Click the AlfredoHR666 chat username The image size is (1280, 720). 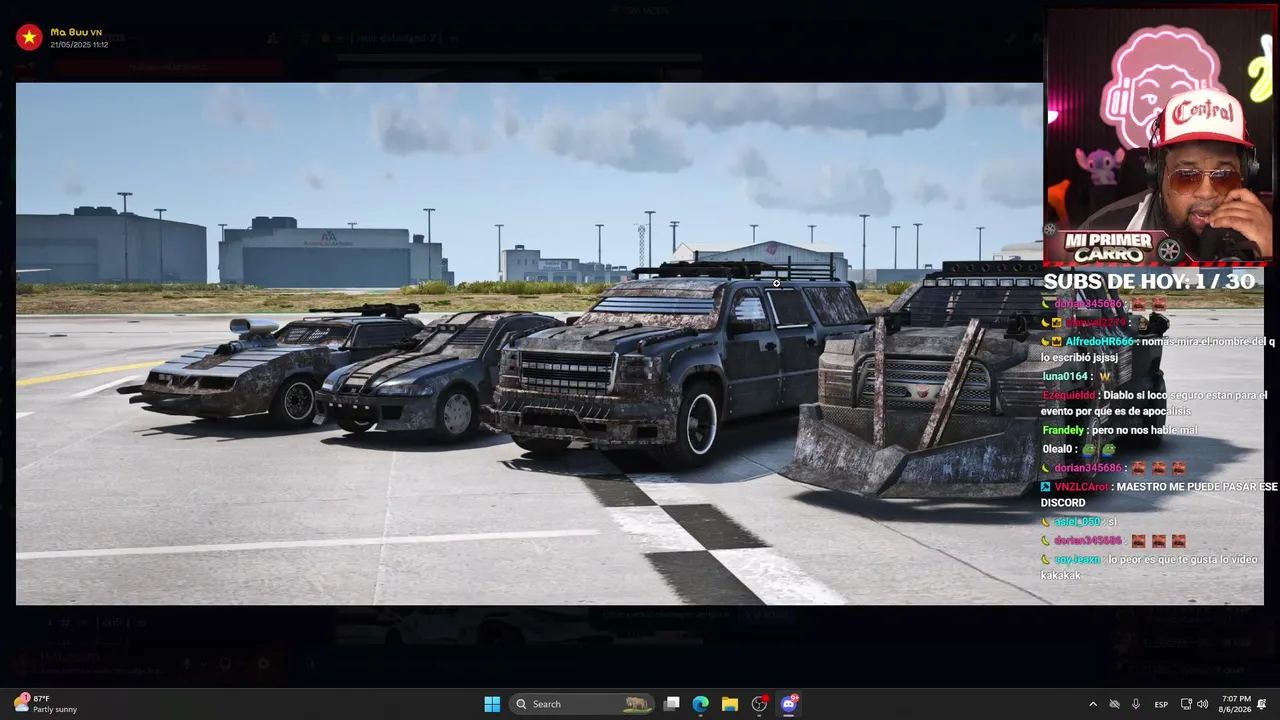(x=1099, y=341)
